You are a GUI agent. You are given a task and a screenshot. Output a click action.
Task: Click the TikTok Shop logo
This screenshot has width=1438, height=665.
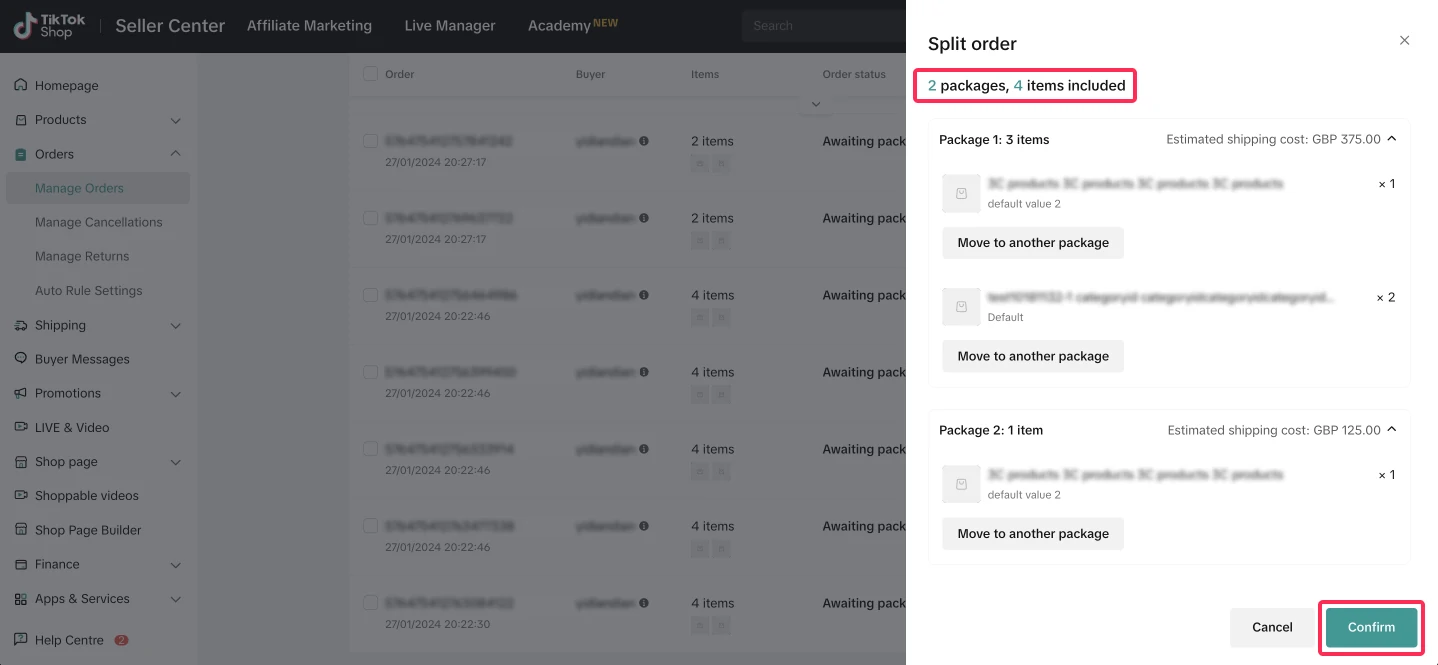[x=49, y=26]
